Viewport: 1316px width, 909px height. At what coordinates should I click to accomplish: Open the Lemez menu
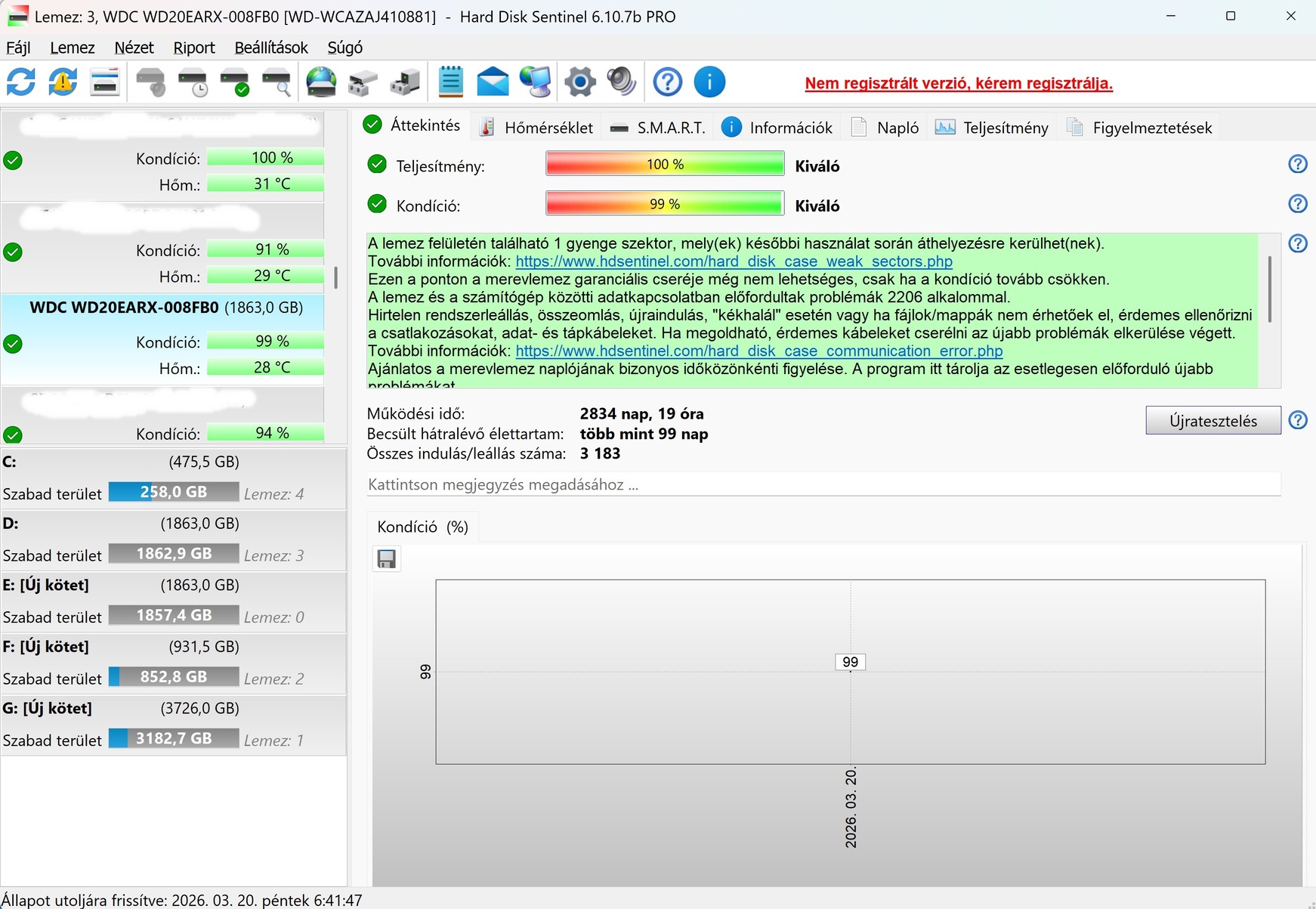pyautogui.click(x=73, y=48)
